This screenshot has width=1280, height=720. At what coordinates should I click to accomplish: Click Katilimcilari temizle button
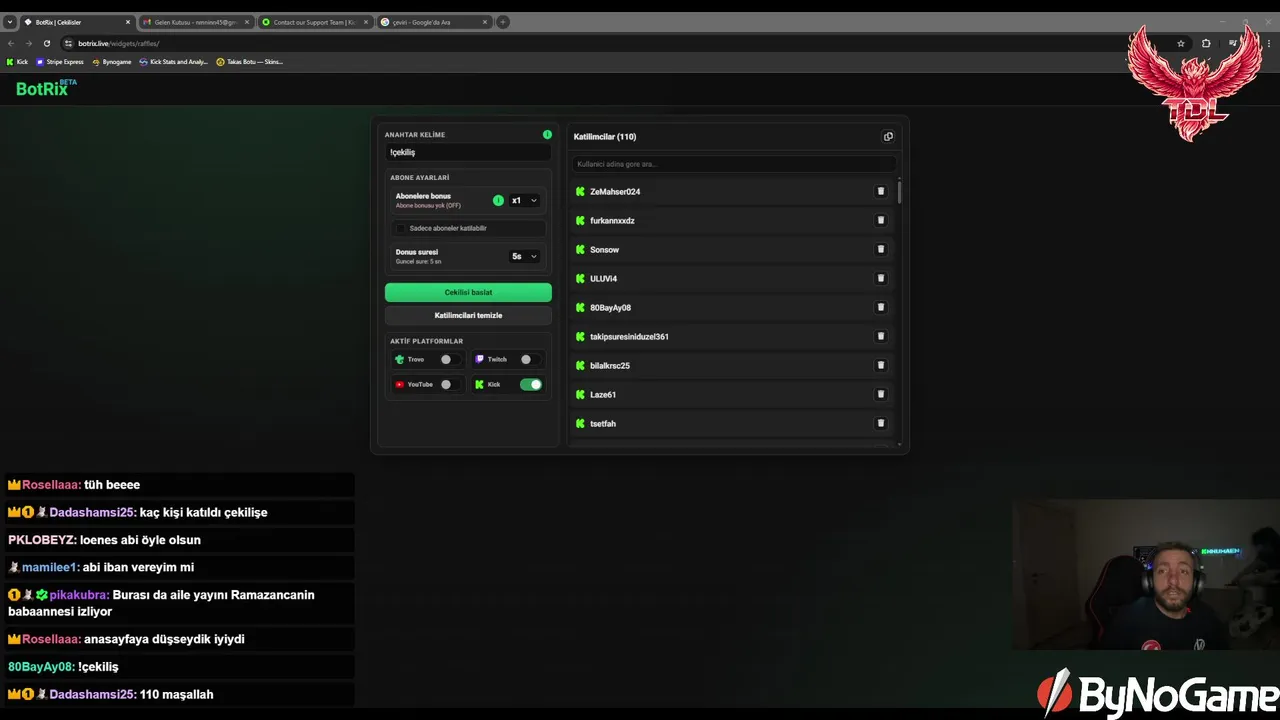point(468,315)
